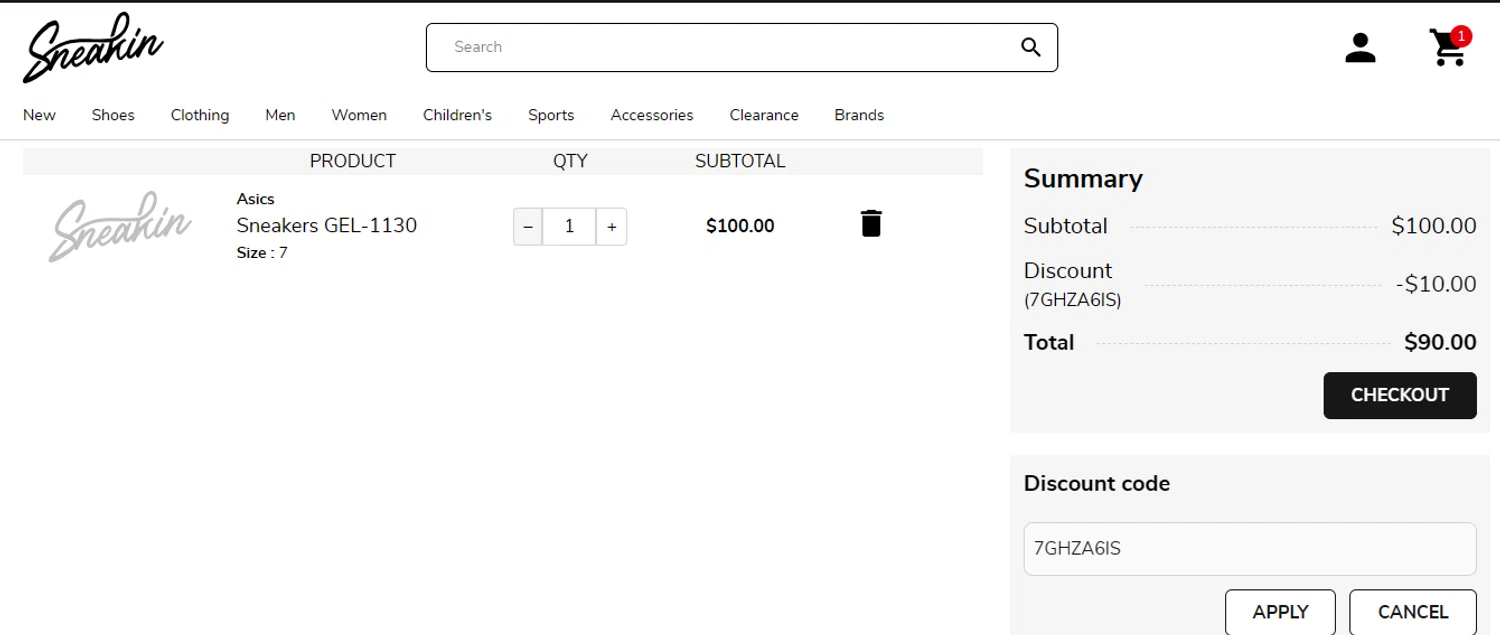Open the Clearance category

(764, 115)
